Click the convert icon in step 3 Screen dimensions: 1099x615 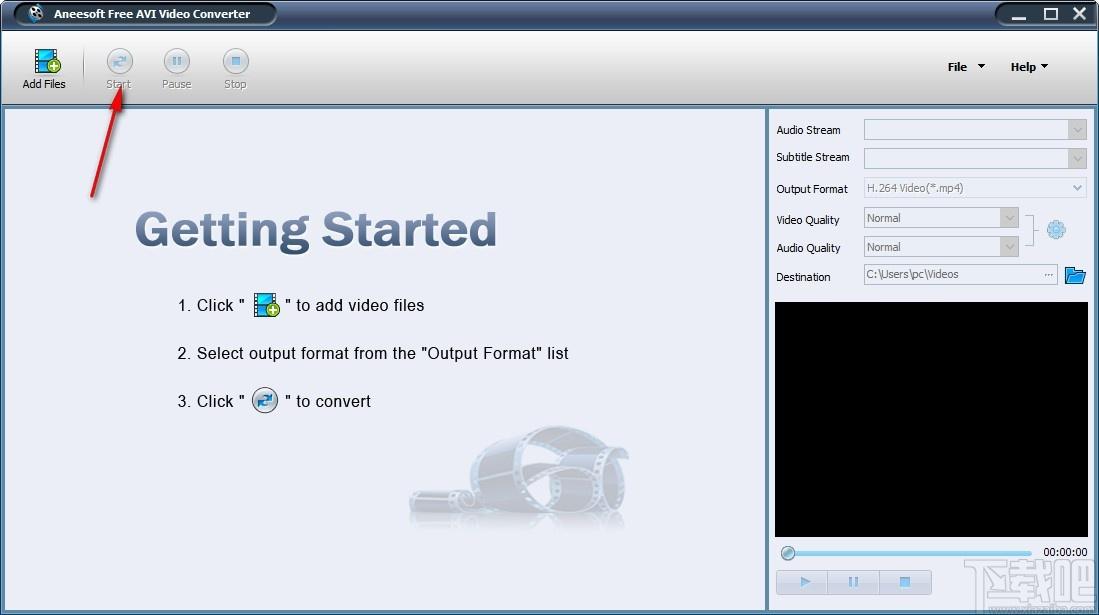[265, 400]
